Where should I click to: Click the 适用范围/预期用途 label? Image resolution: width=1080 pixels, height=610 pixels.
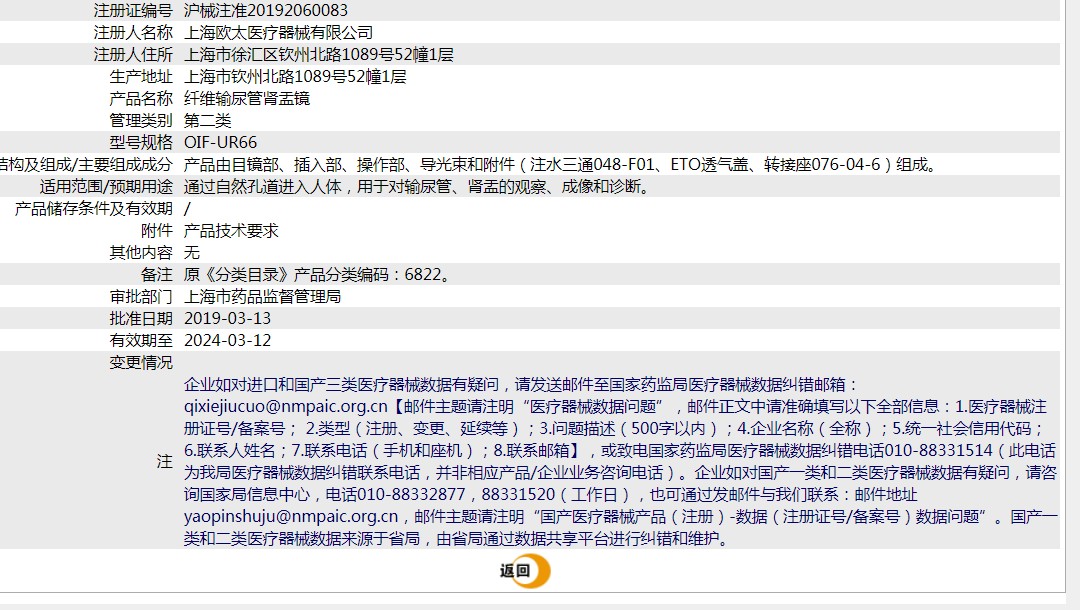(106, 187)
